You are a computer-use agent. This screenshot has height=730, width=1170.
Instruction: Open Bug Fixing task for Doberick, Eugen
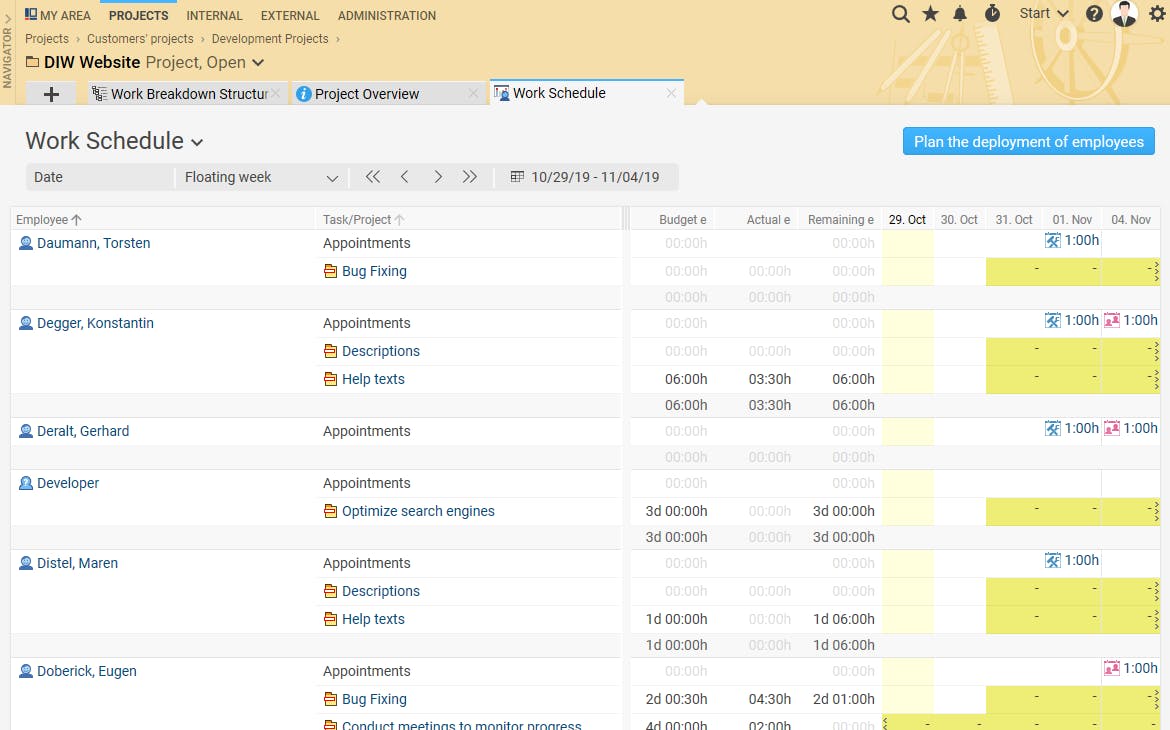point(374,699)
